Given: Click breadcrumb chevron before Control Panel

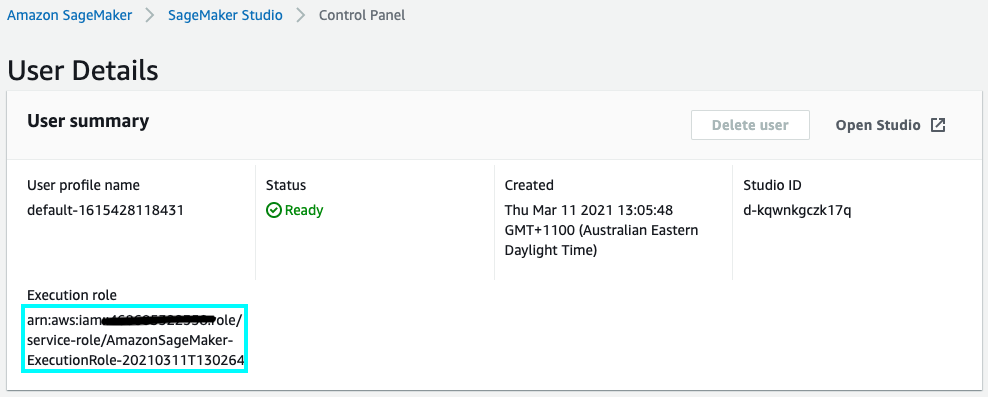Looking at the screenshot, I should (301, 15).
